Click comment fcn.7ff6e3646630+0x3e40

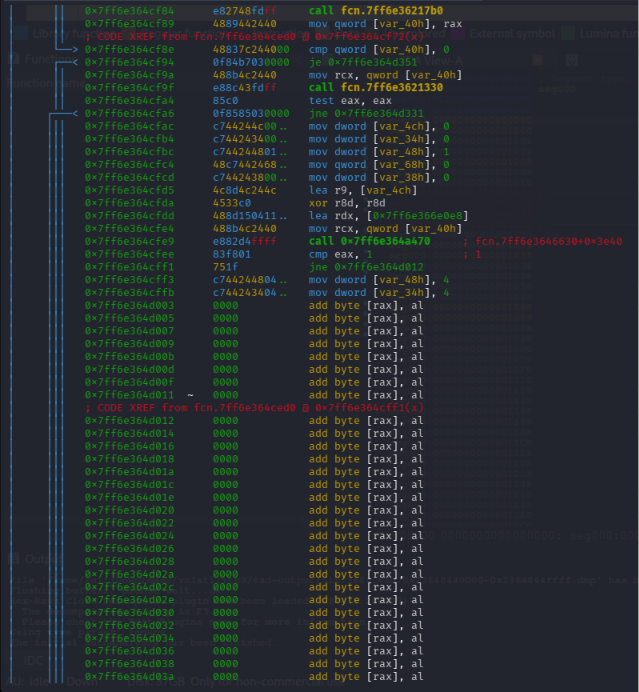[x=549, y=241]
